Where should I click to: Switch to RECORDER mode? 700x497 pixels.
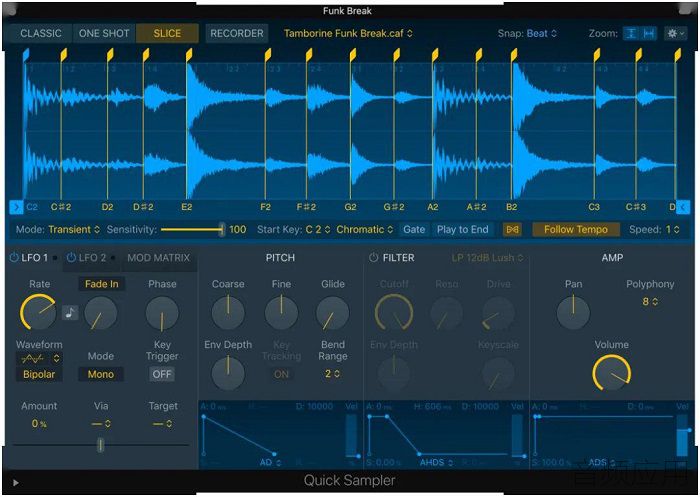237,33
